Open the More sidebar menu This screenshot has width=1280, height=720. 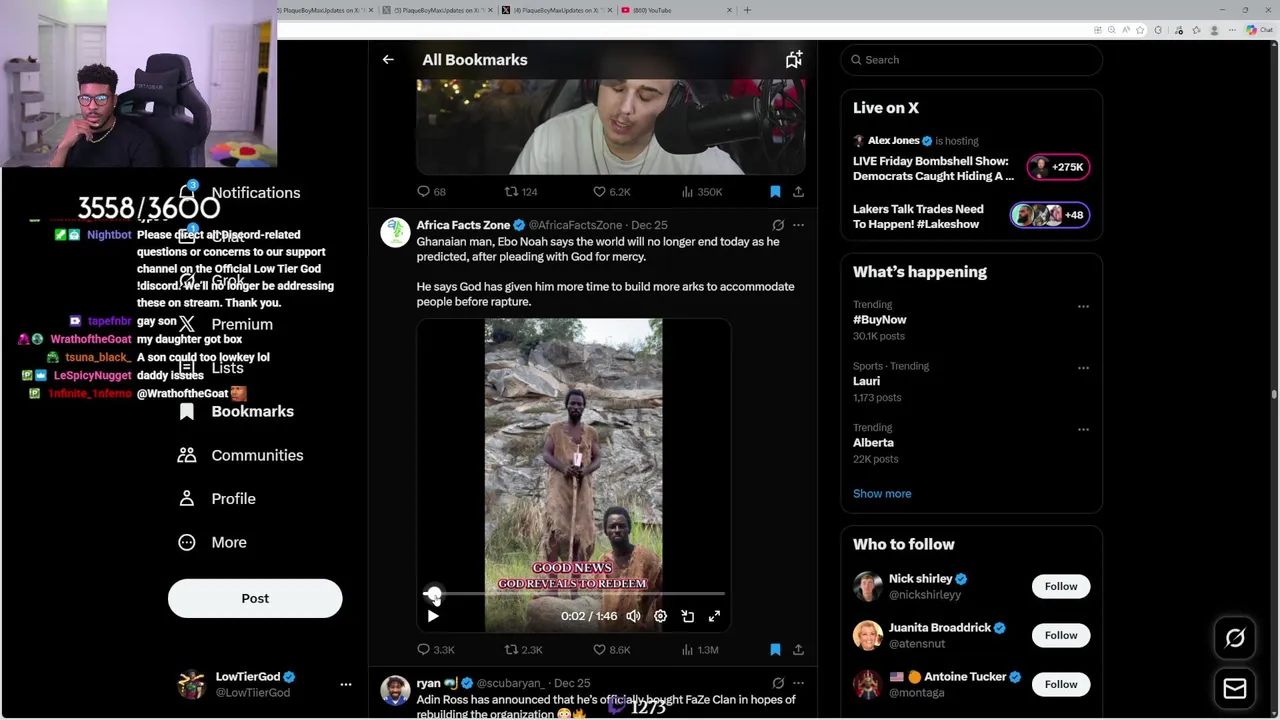pos(212,542)
